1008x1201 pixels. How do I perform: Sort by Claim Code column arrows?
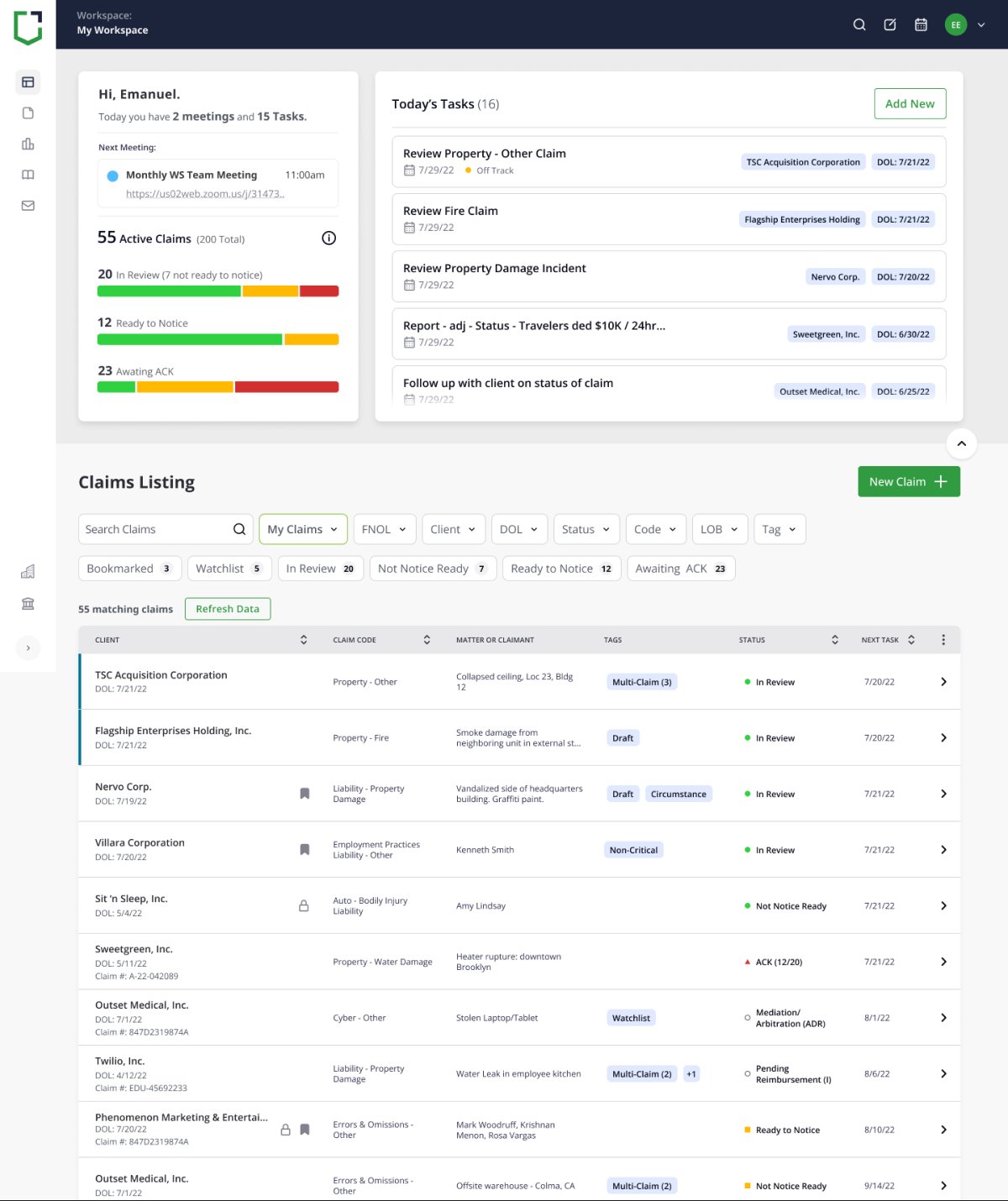click(427, 640)
